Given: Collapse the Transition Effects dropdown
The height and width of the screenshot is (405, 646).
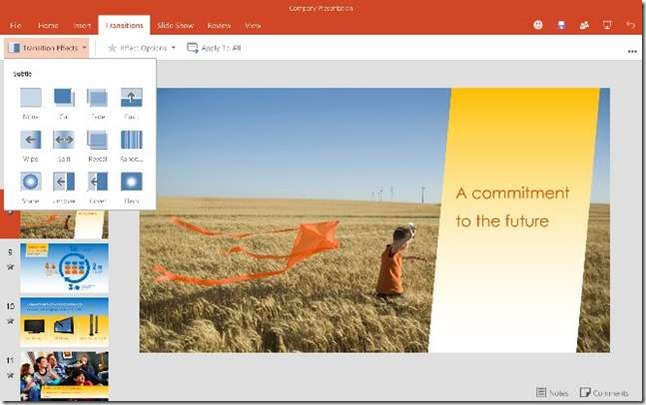Looking at the screenshot, I should (x=47, y=47).
